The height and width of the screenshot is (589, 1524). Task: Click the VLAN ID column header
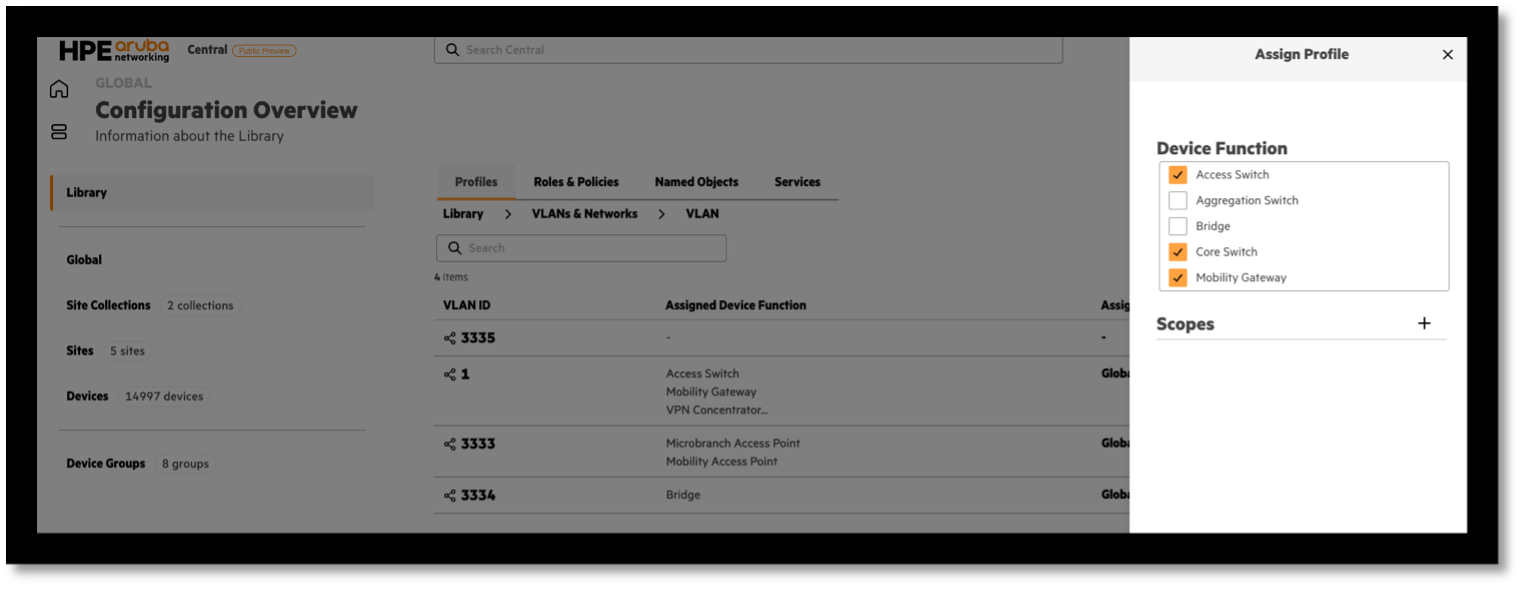(x=467, y=305)
